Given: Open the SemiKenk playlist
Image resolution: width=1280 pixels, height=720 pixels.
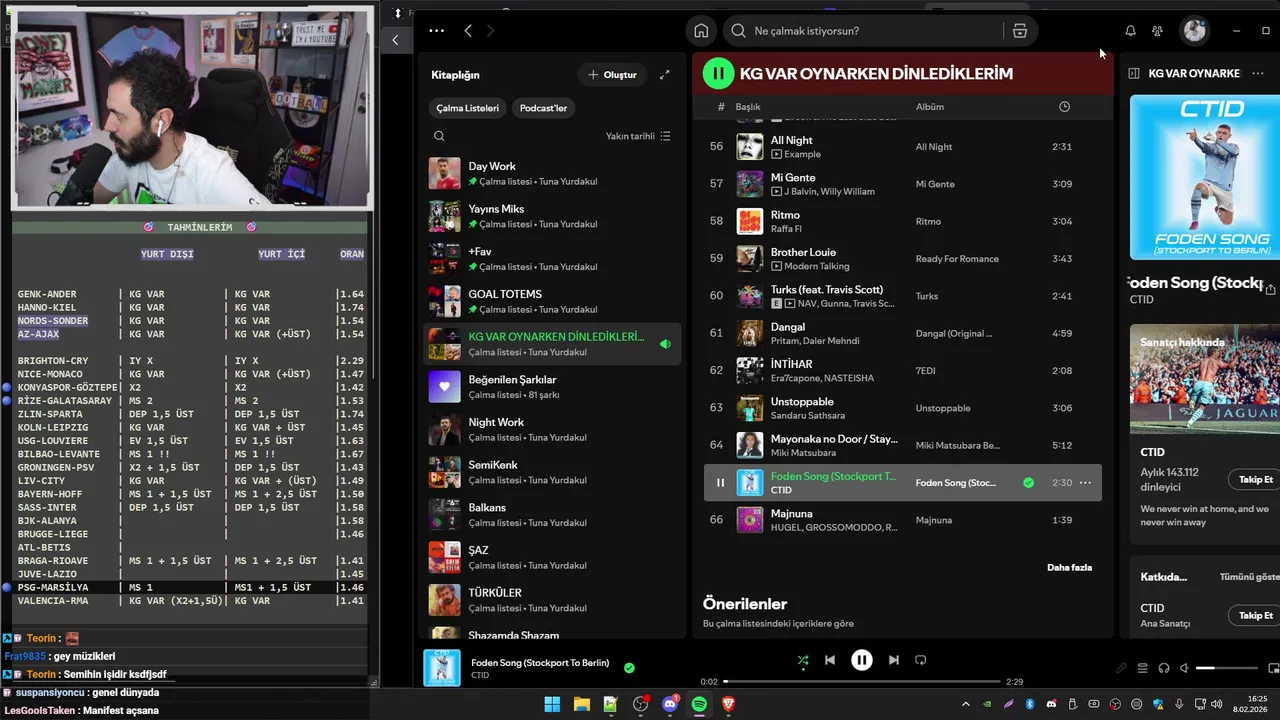Looking at the screenshot, I should click(x=553, y=472).
